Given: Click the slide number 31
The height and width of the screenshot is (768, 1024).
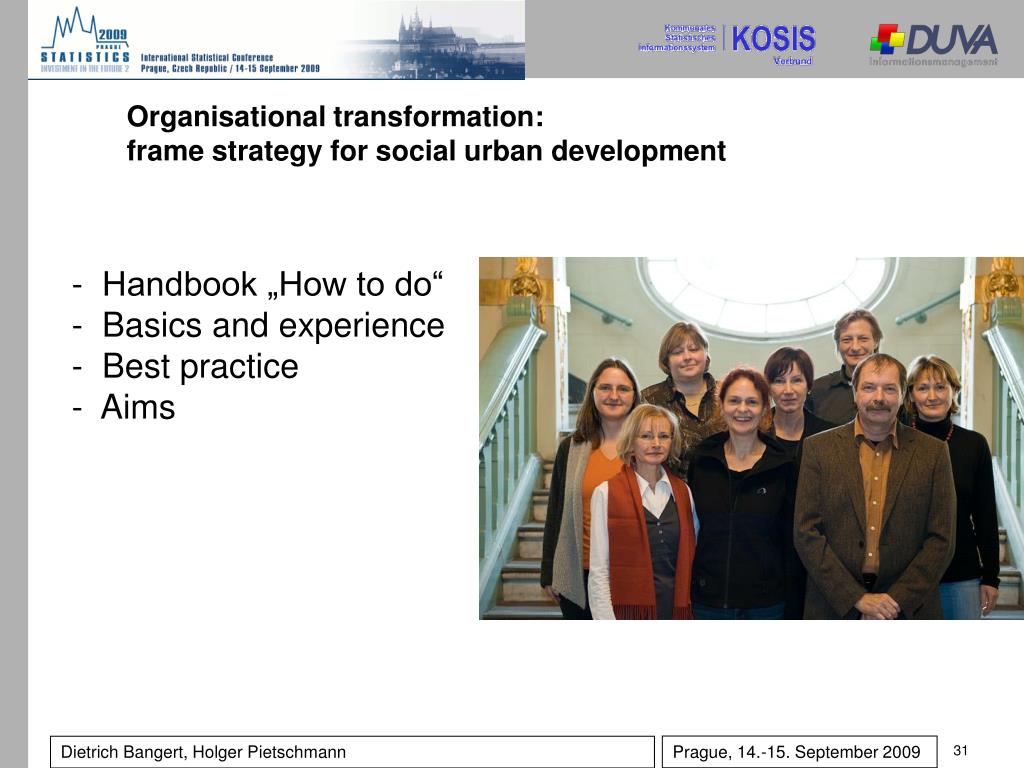Looking at the screenshot, I should tap(960, 750).
